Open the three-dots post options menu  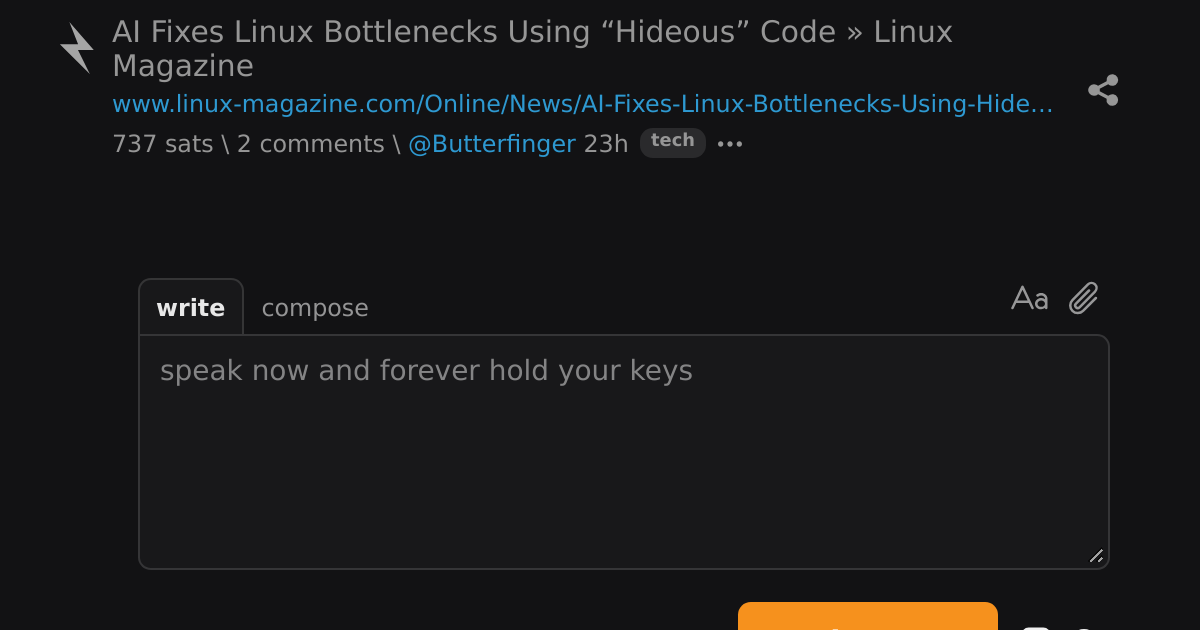730,144
